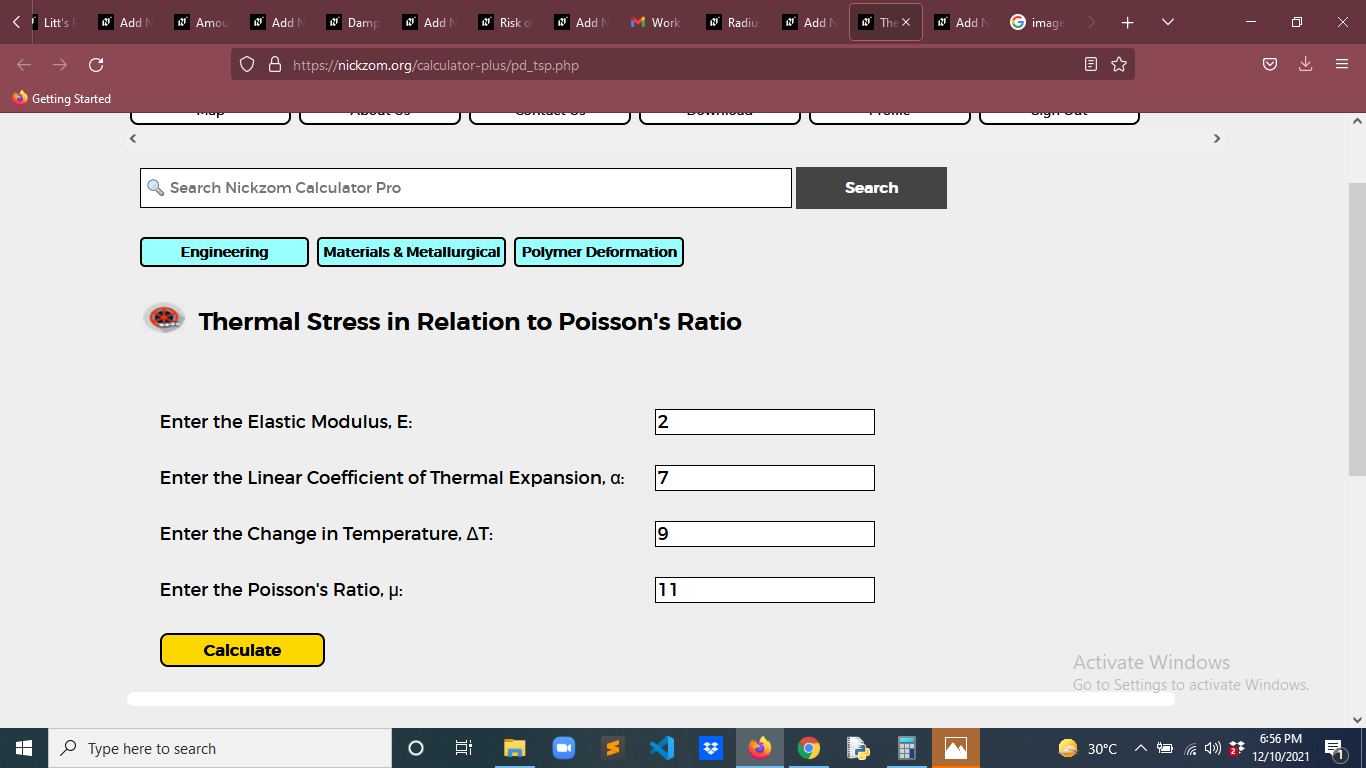Viewport: 1366px width, 768px height.
Task: Open Photos app from the taskbar
Action: (956, 748)
